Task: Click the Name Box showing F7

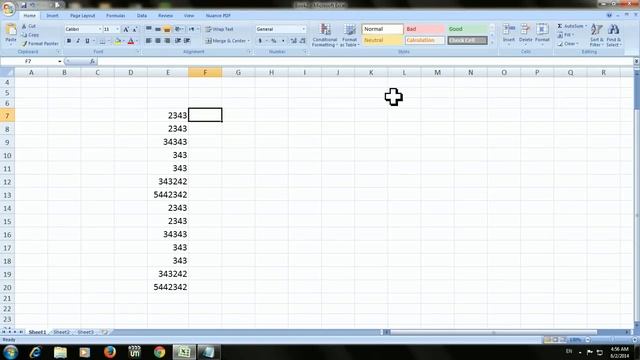Action: pyautogui.click(x=29, y=61)
